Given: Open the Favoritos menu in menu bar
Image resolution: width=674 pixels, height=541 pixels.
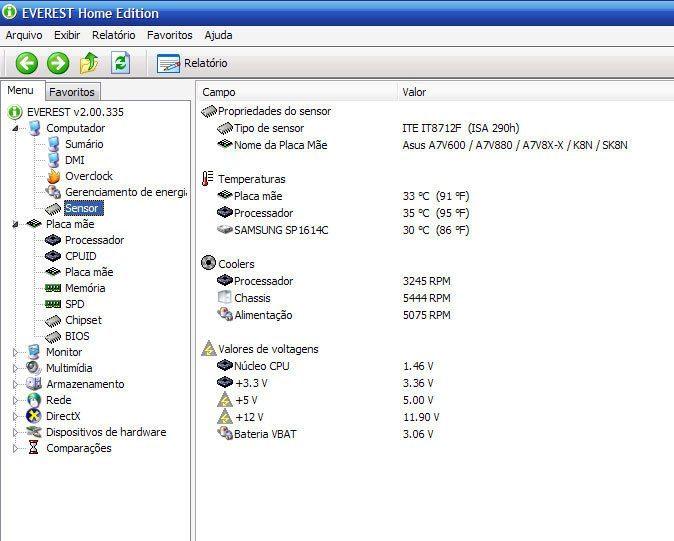Looking at the screenshot, I should click(x=169, y=35).
